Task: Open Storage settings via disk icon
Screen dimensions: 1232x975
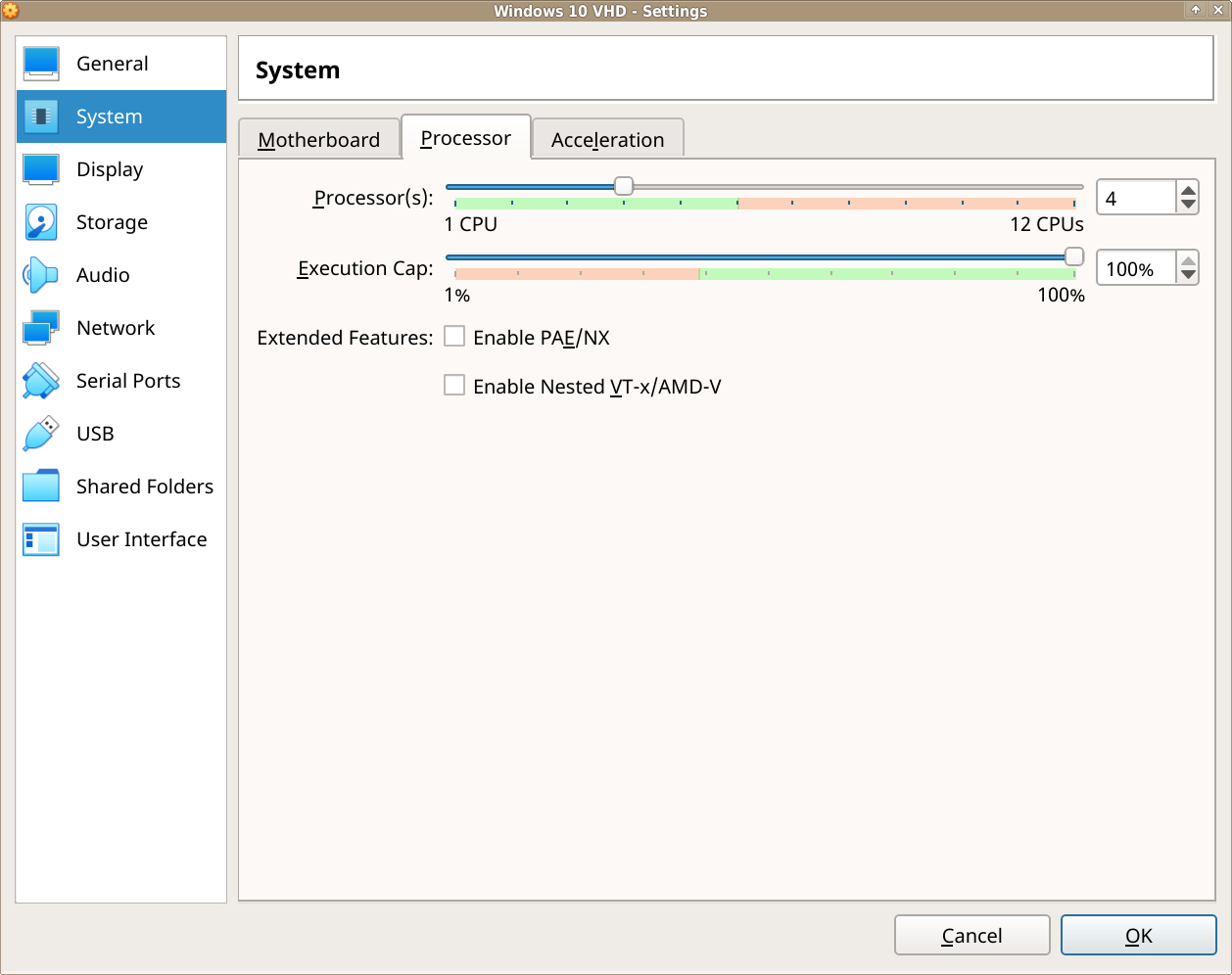Action: [x=41, y=222]
